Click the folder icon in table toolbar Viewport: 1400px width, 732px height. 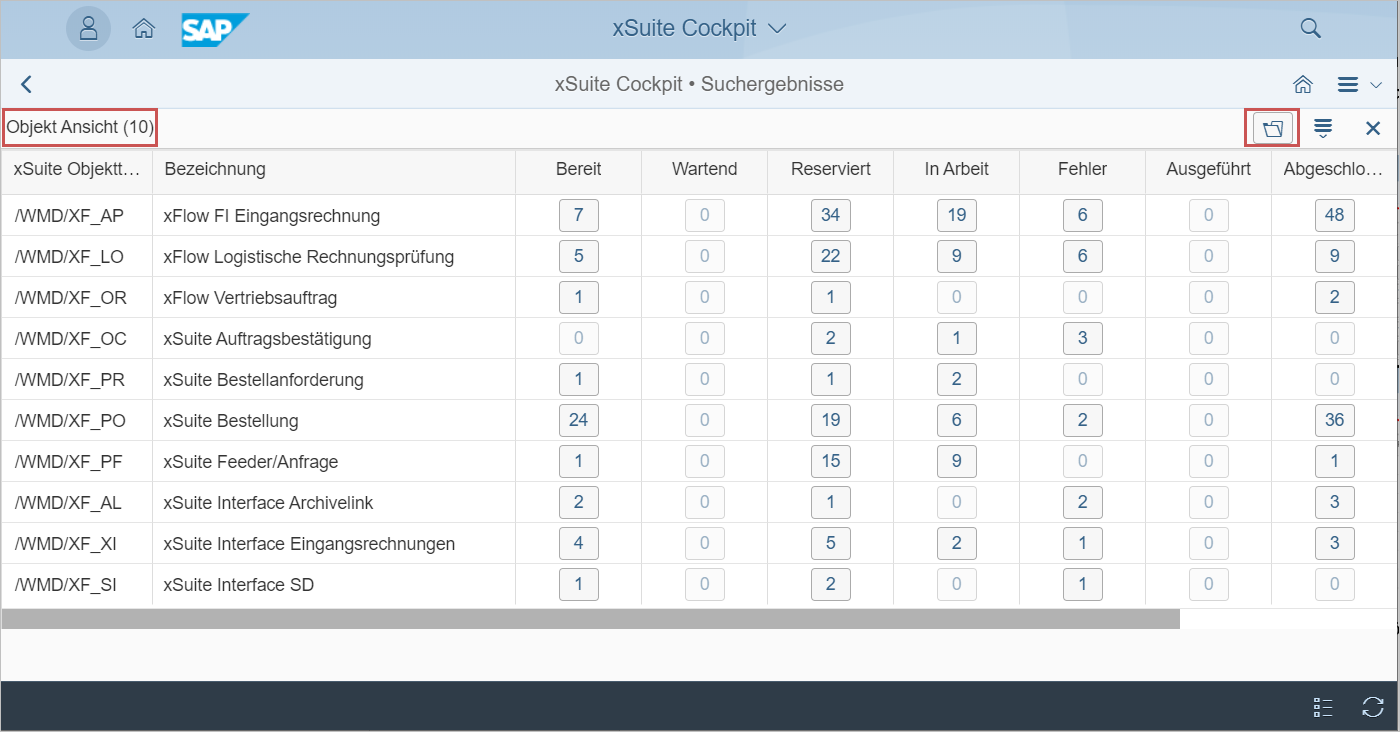click(1272, 128)
